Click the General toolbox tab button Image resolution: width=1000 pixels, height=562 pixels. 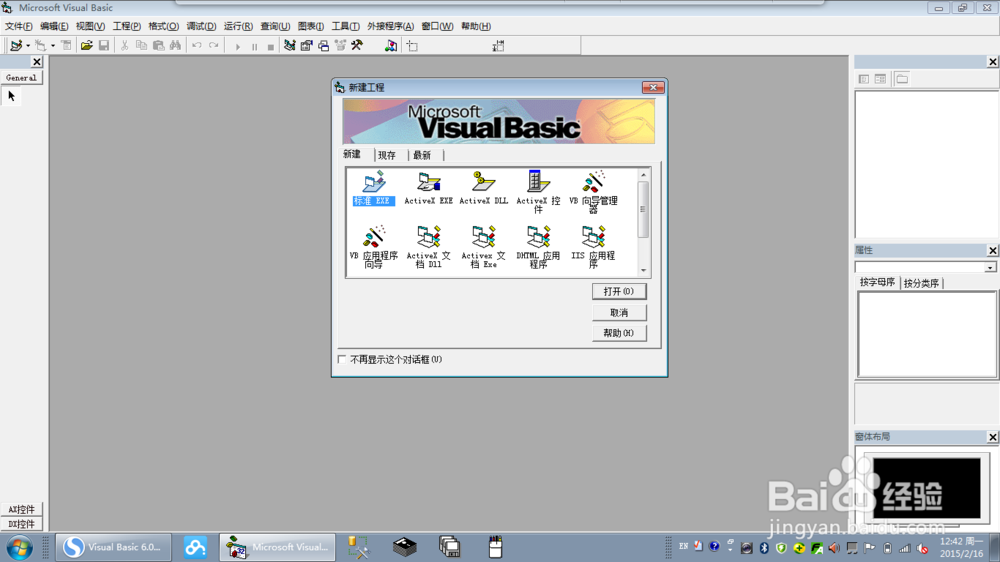click(21, 78)
